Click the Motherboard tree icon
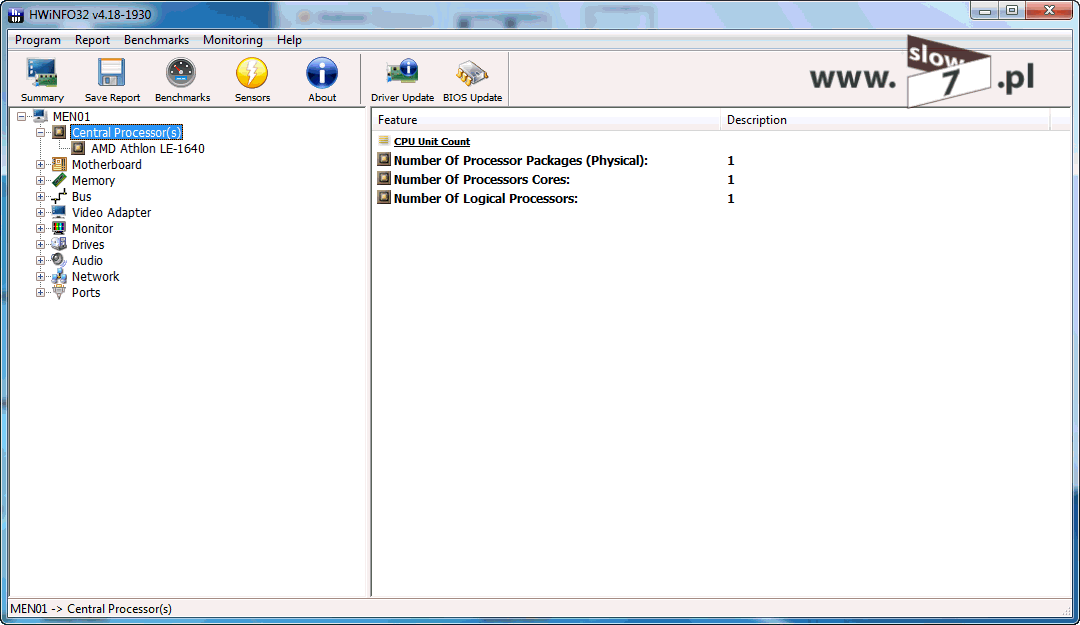Screen dimensions: 1080x625 click(59, 164)
